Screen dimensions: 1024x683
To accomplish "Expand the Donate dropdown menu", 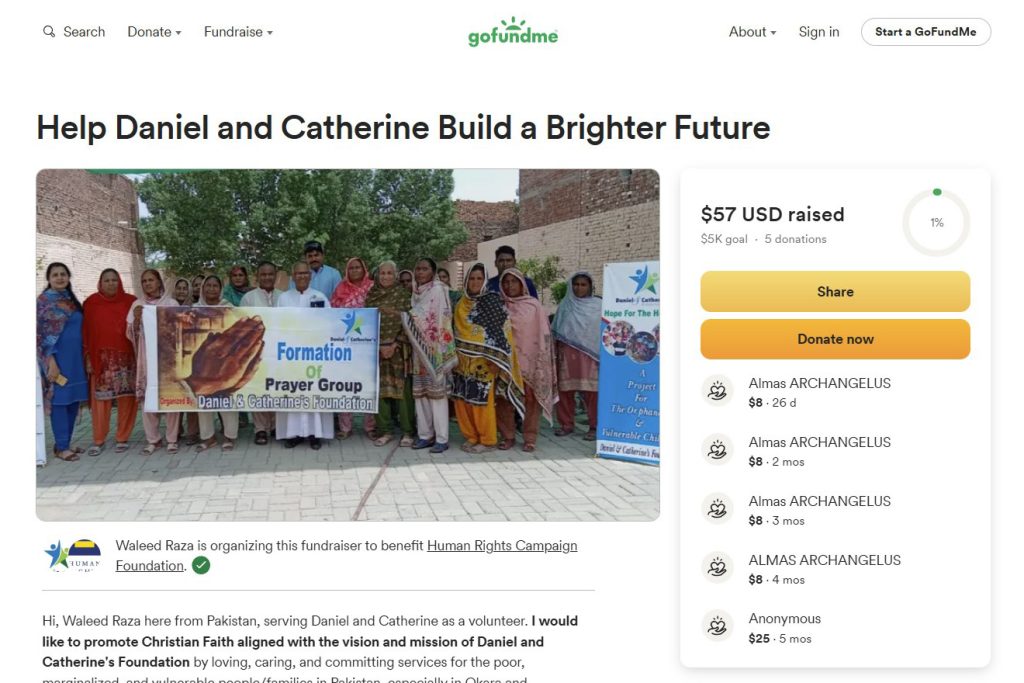I will click(154, 32).
